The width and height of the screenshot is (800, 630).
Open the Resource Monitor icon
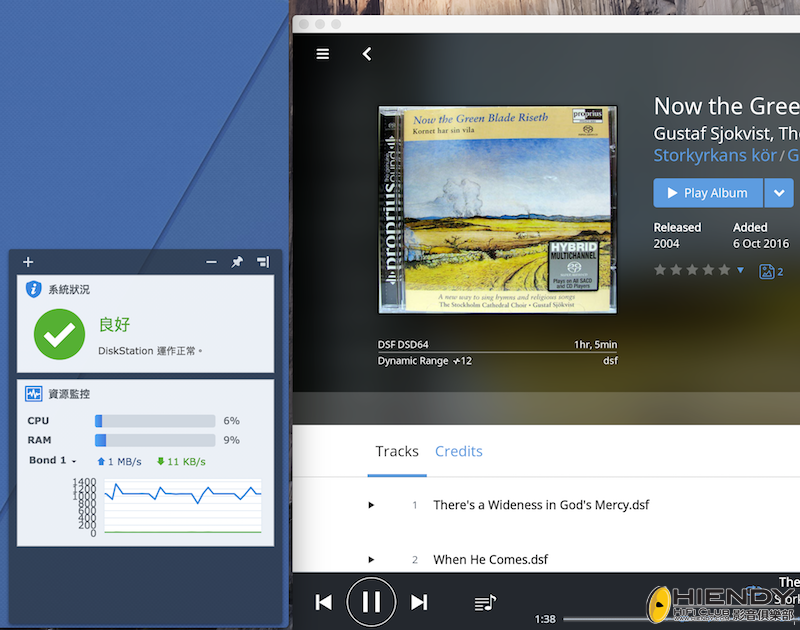click(34, 393)
